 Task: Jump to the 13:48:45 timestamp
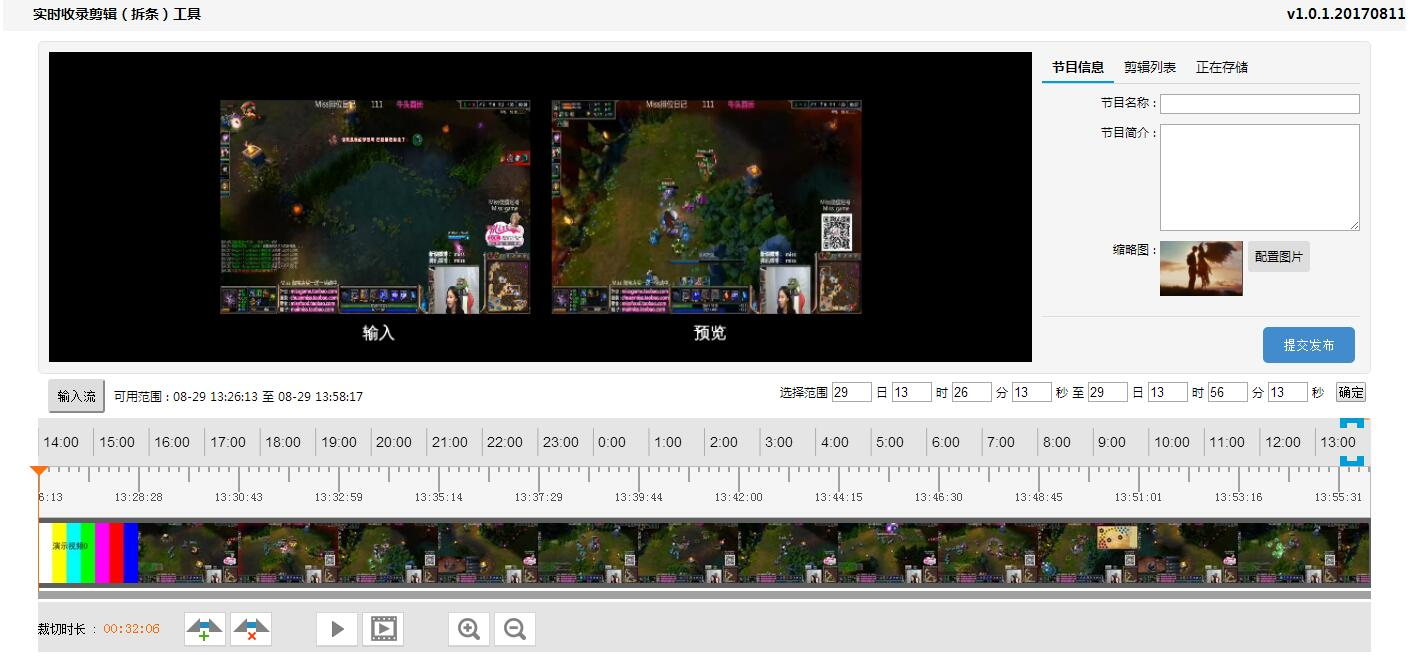point(1038,497)
